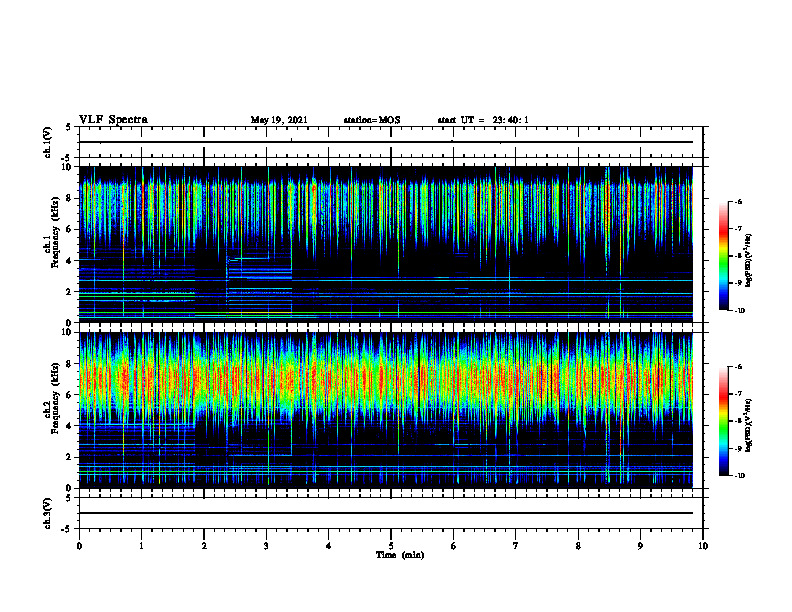Click time axis tick label "5"

(391, 546)
